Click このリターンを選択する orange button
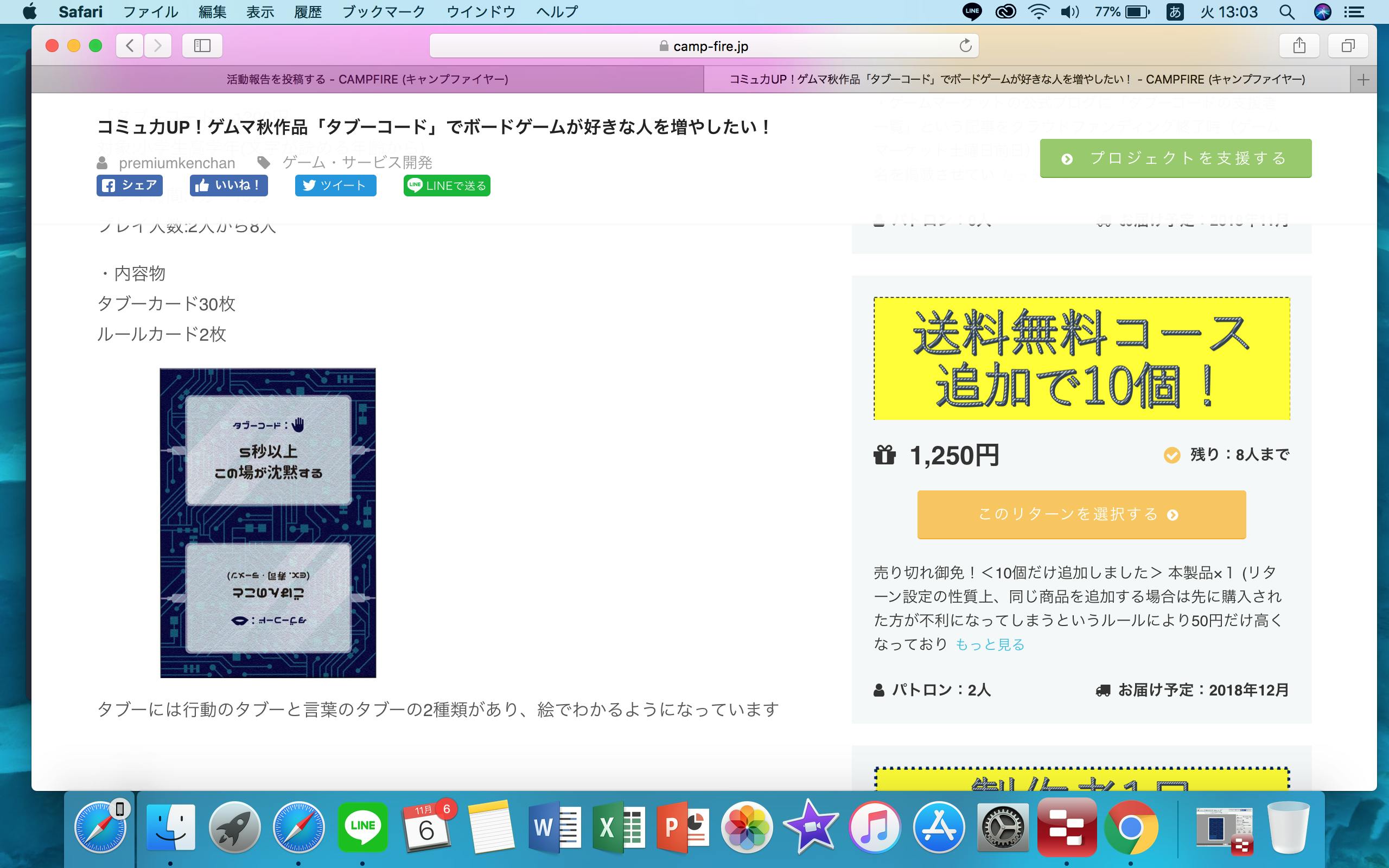The height and width of the screenshot is (868, 1389). pos(1081,514)
